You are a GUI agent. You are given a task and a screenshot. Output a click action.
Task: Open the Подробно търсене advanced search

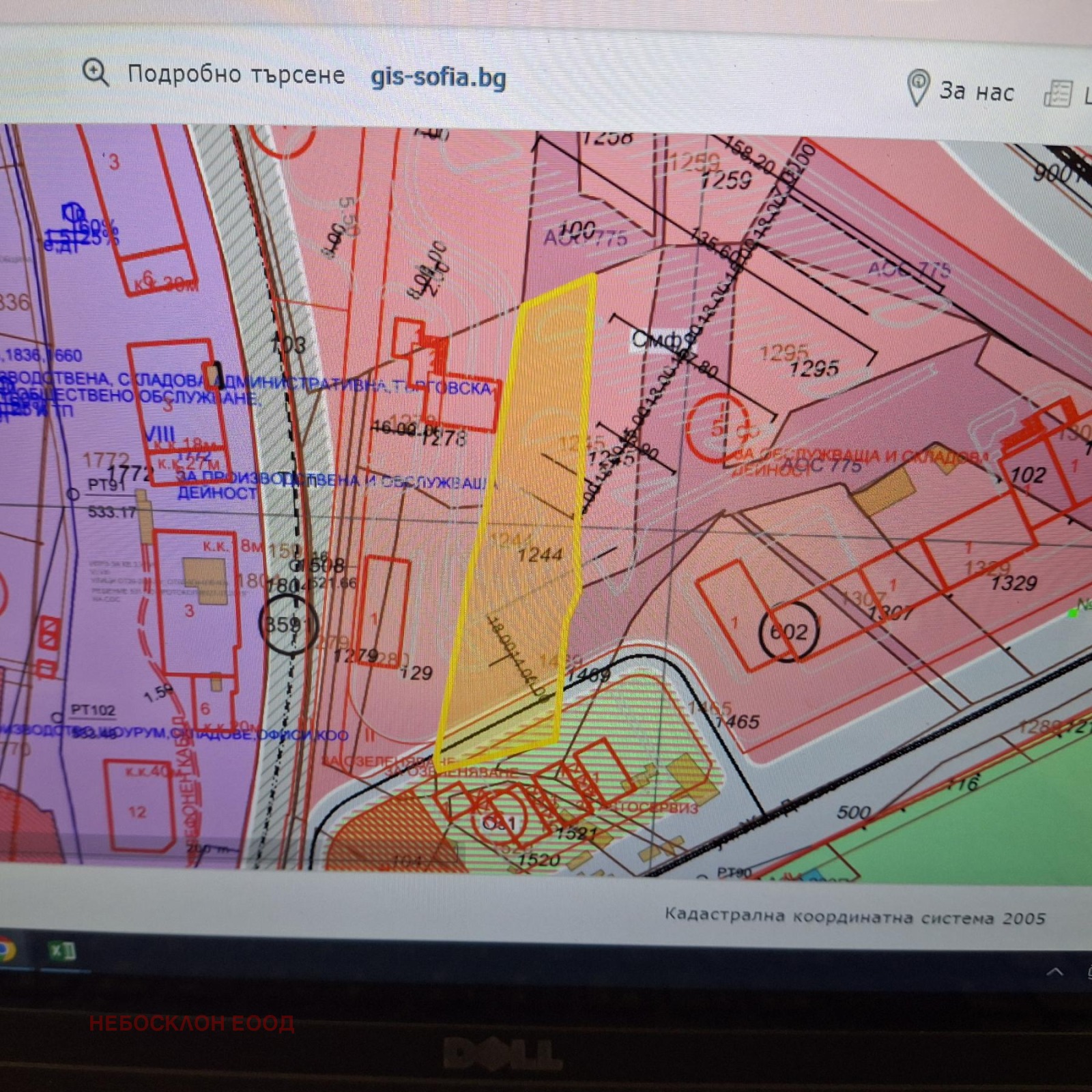tap(236, 74)
